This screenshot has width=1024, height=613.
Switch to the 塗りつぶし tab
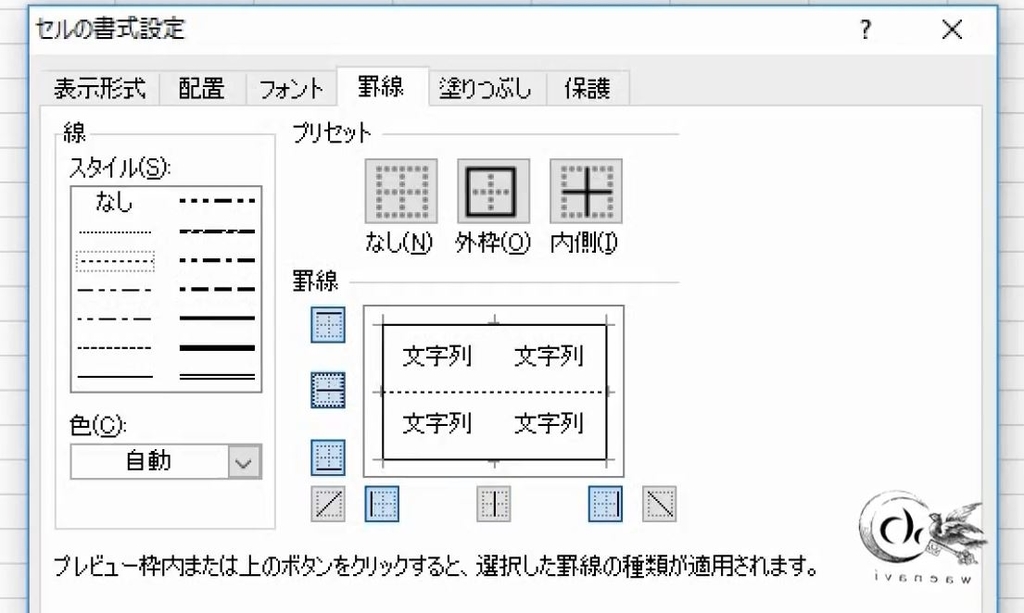[485, 88]
